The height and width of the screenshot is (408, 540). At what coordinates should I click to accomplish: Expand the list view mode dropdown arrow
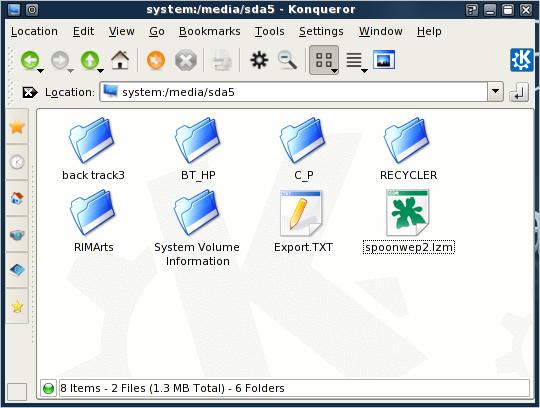coord(364,71)
